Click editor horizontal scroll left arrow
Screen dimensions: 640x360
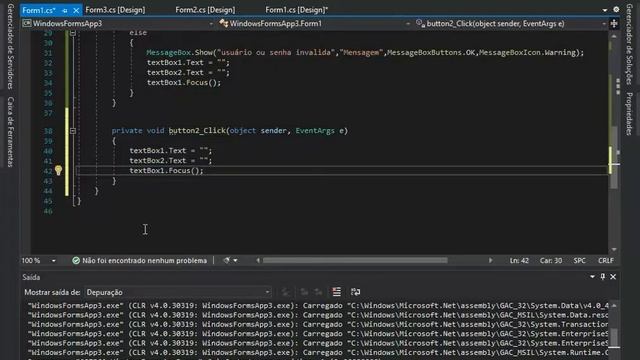pos(258,260)
